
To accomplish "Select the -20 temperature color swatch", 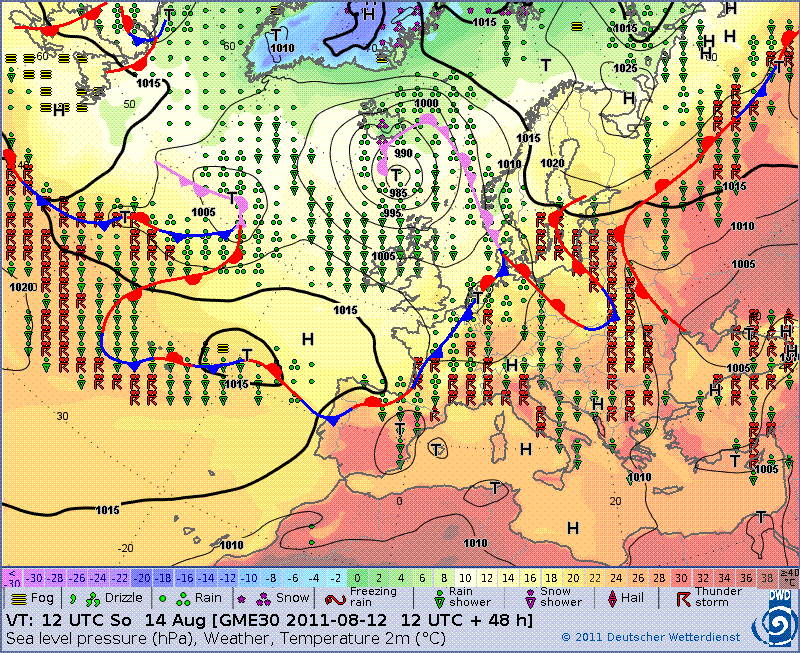I will point(142,579).
